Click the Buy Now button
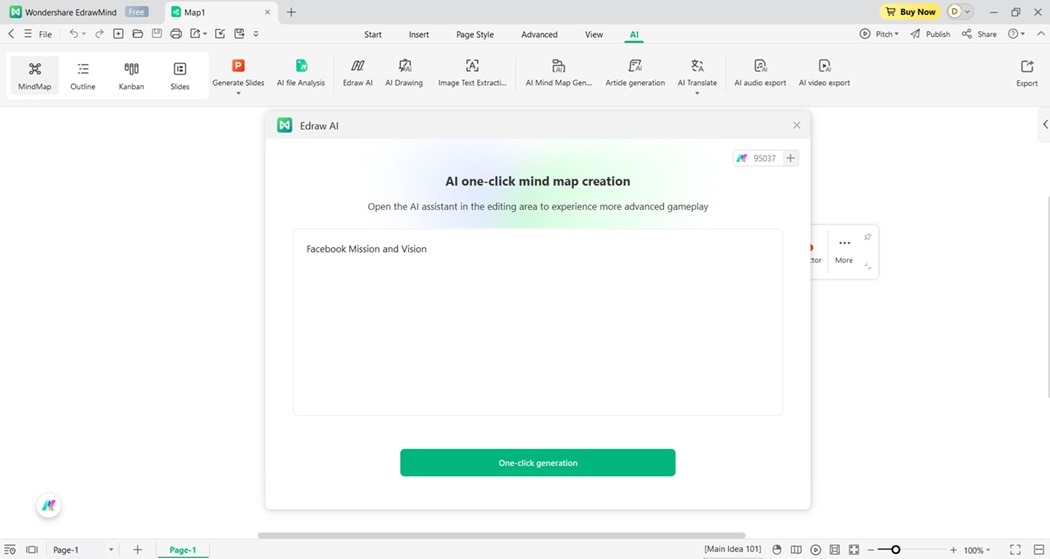This screenshot has height=559, width=1050. 911,11
